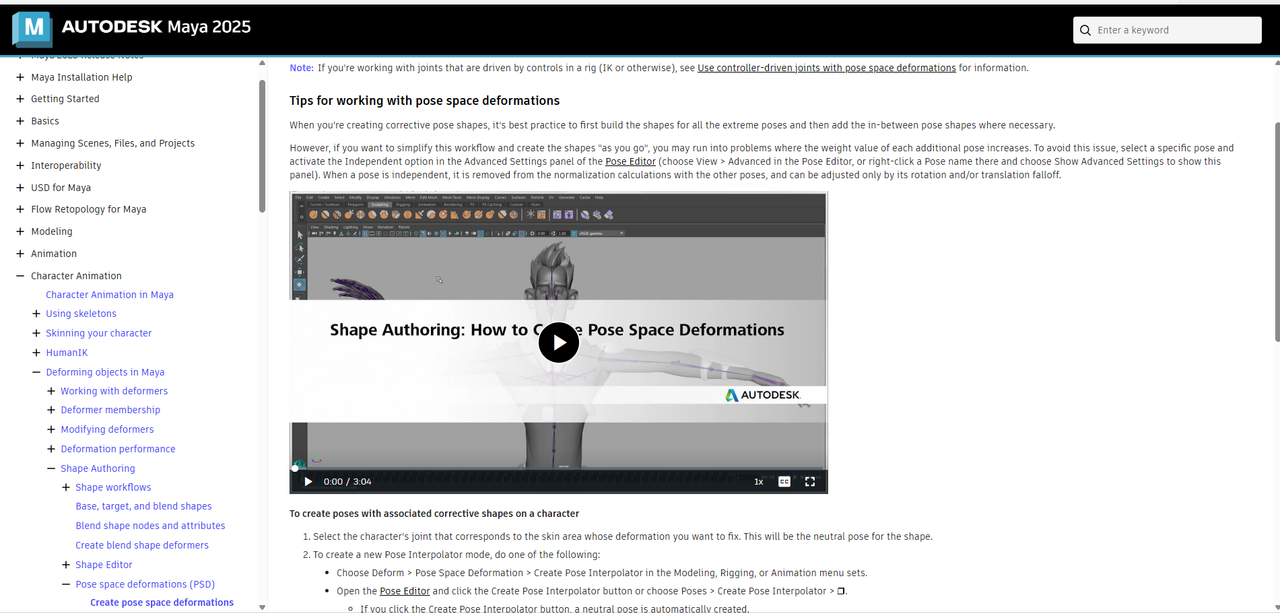The height and width of the screenshot is (613, 1280).
Task: Expand Modifying deformers node
Action: click(51, 429)
